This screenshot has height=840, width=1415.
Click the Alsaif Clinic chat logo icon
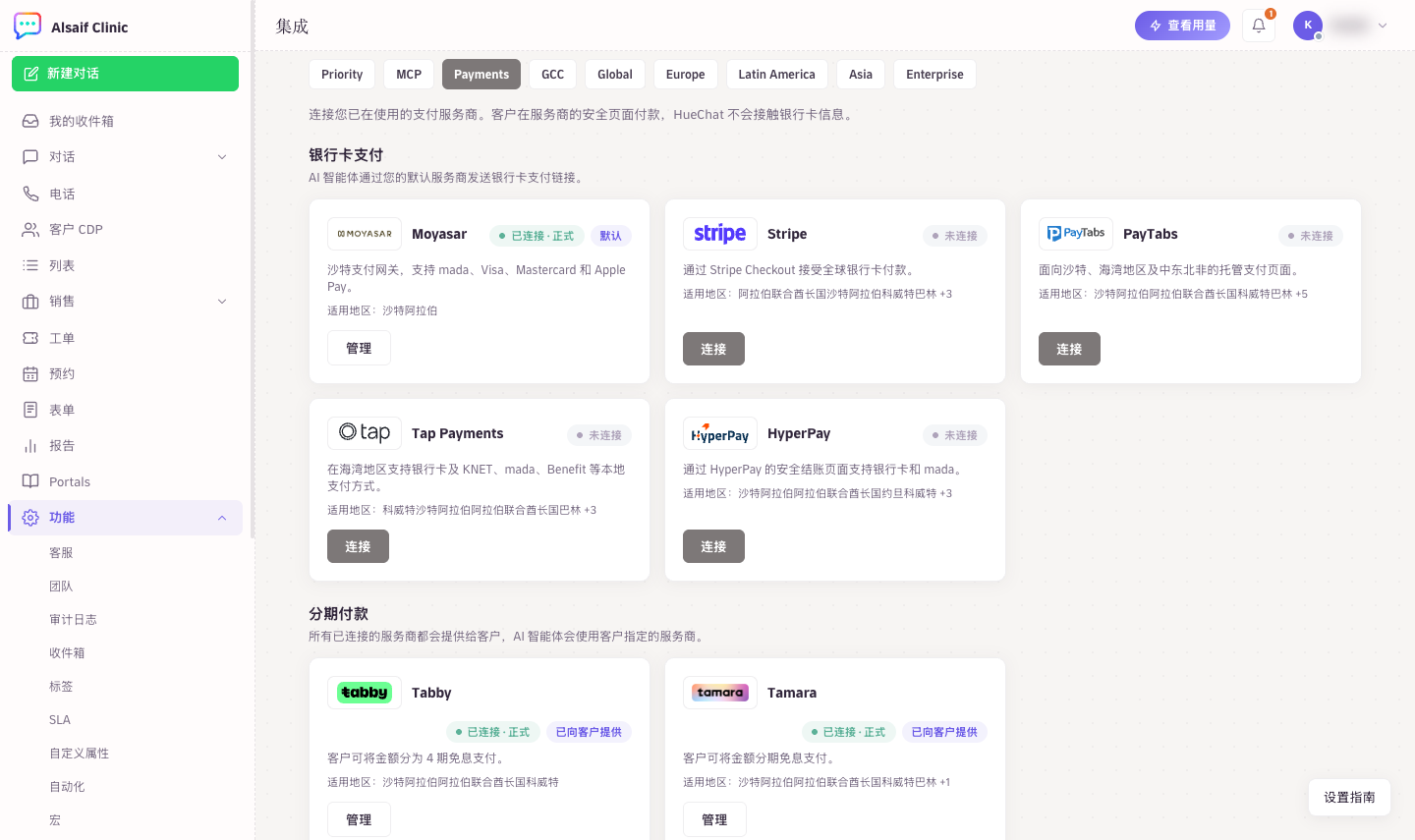point(28,27)
